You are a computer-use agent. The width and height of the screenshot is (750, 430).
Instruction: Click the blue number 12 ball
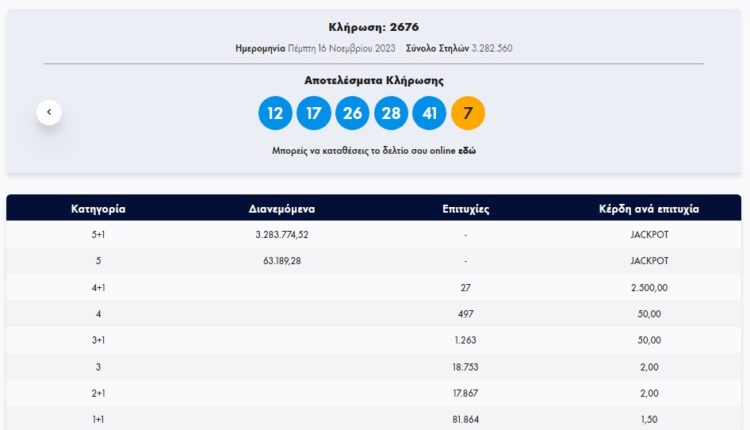pyautogui.click(x=275, y=113)
